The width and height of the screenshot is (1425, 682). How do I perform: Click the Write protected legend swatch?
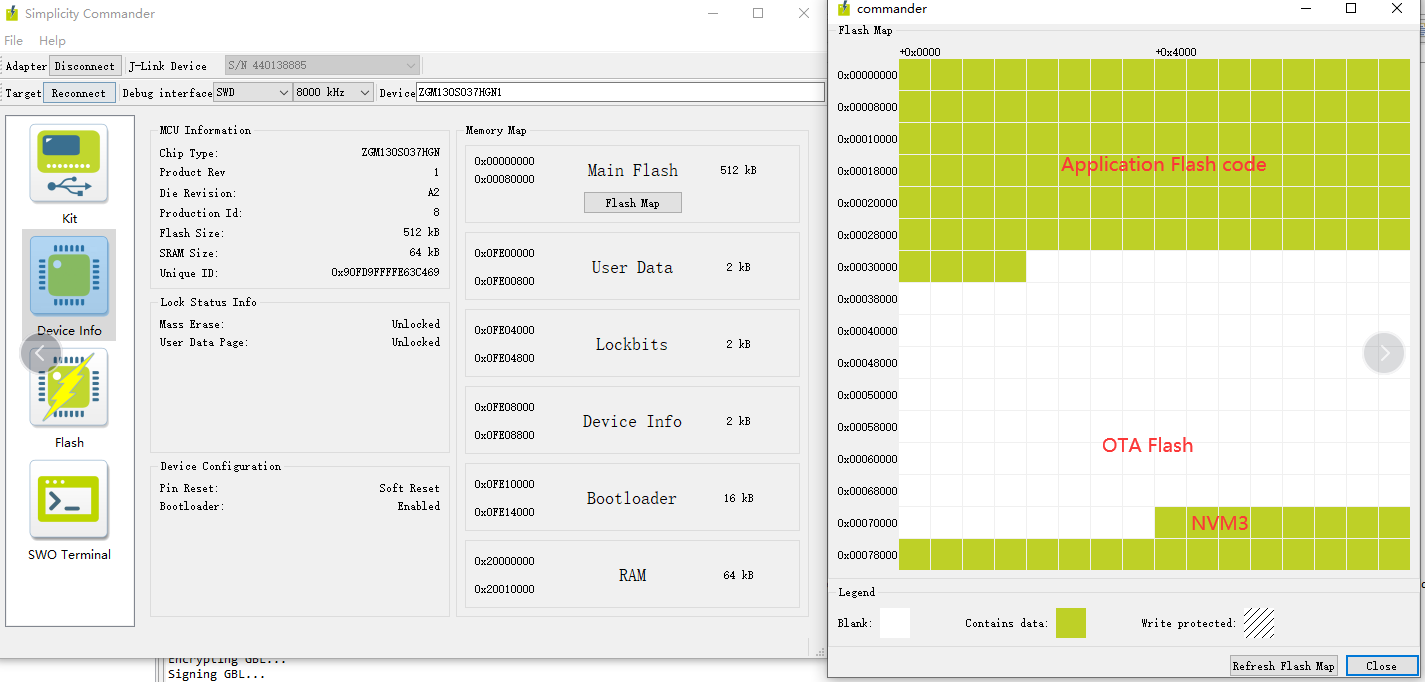tap(1259, 623)
